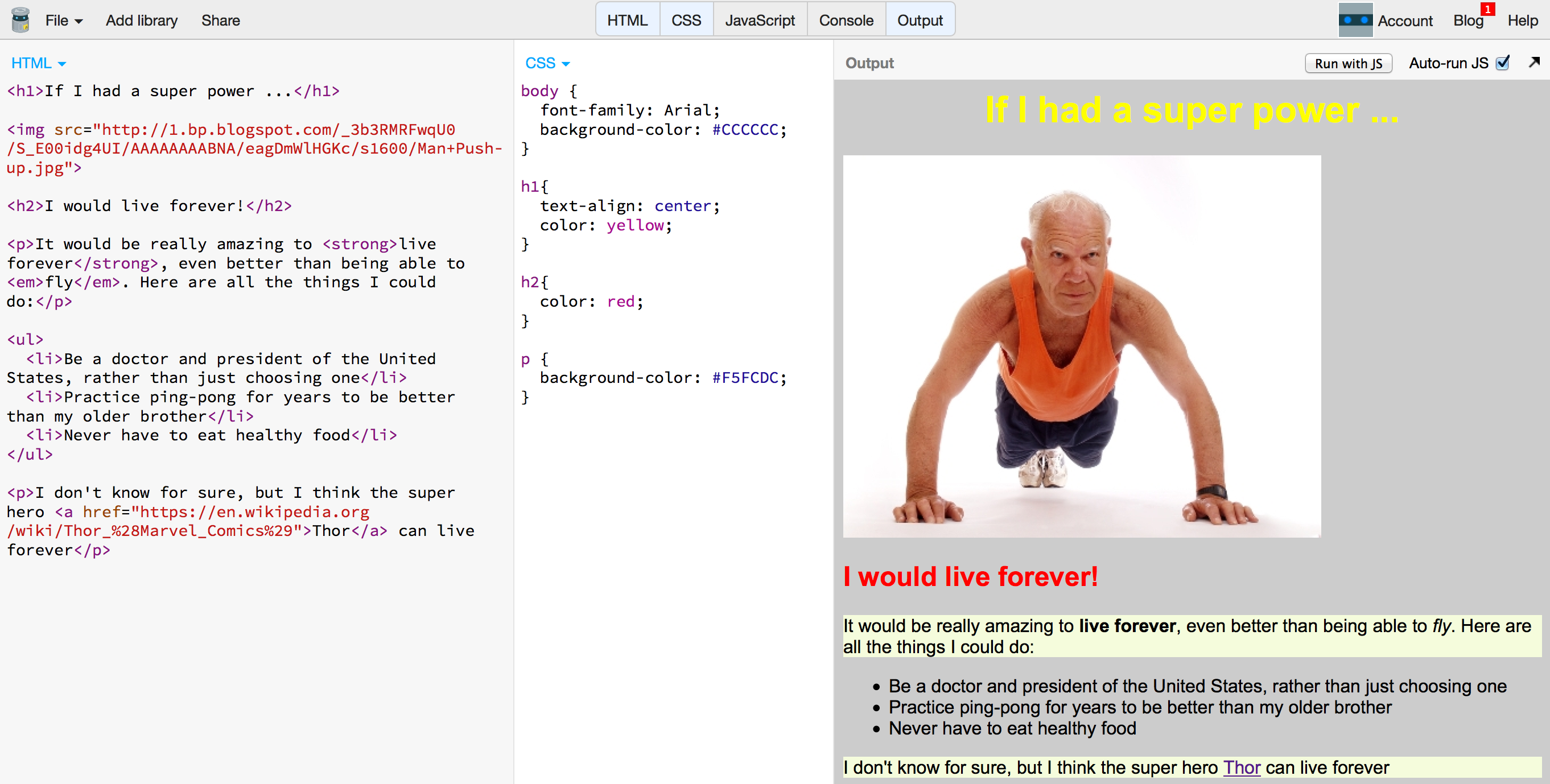Image resolution: width=1550 pixels, height=784 pixels.
Task: Open the Add library menu
Action: [142, 20]
